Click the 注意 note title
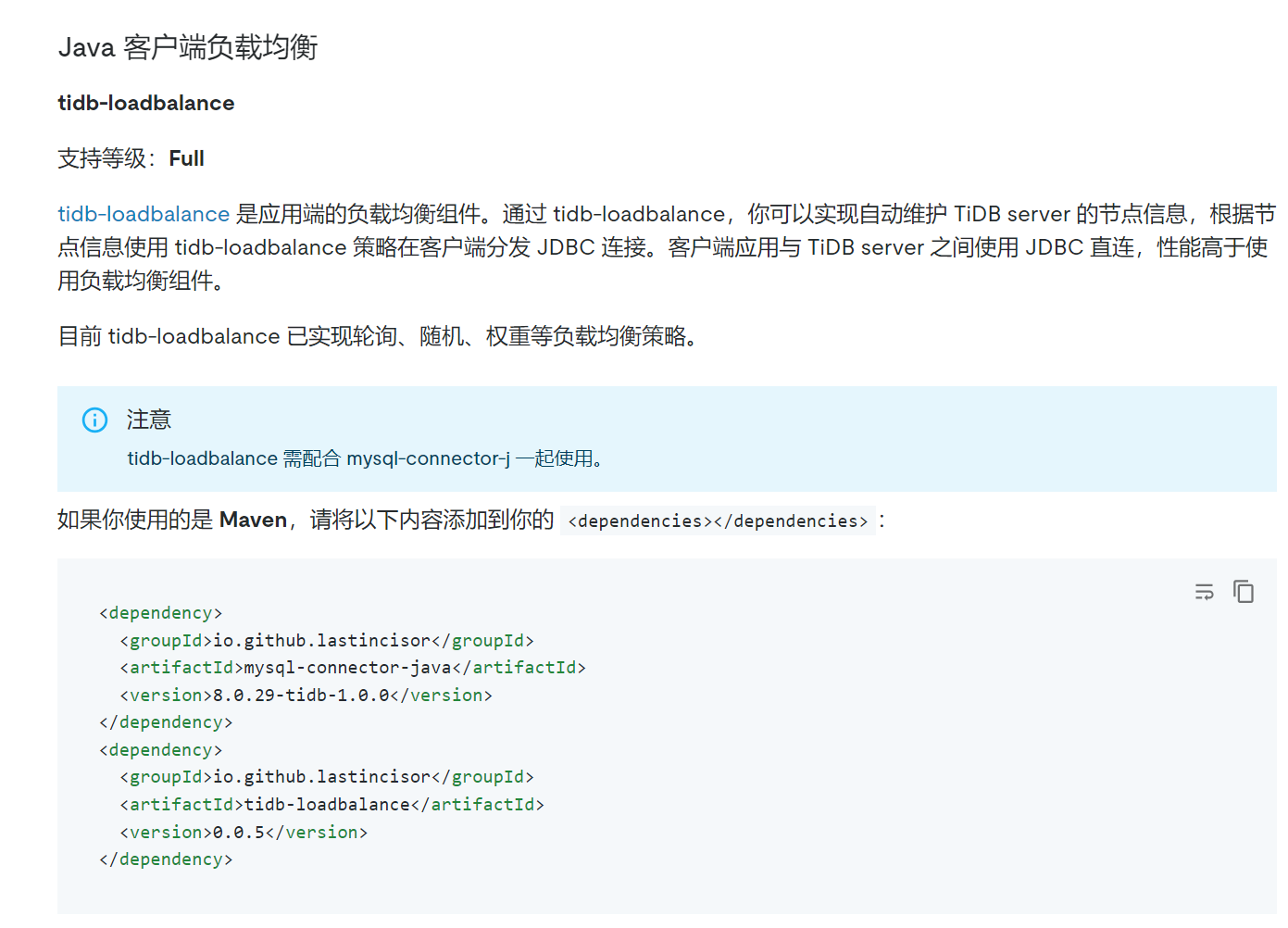The image size is (1288, 928). click(x=149, y=420)
